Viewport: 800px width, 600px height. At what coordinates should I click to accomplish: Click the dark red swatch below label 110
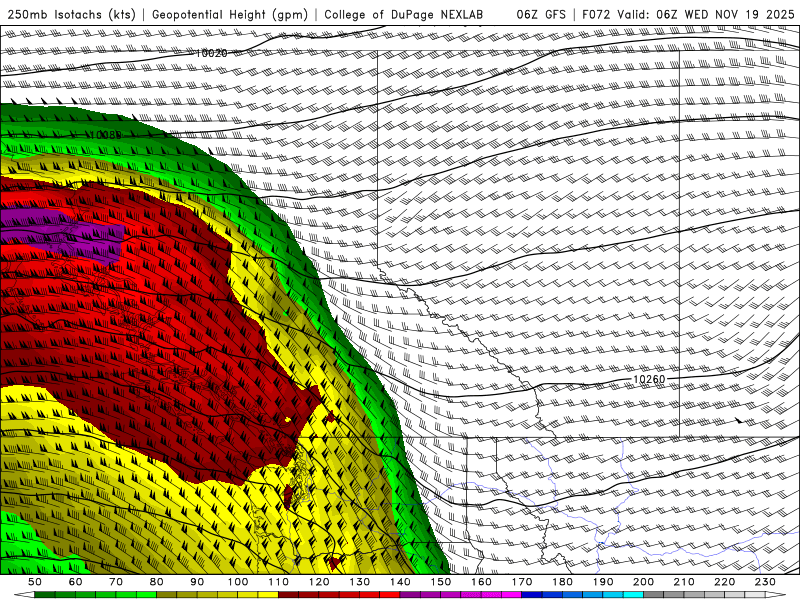(x=288, y=595)
